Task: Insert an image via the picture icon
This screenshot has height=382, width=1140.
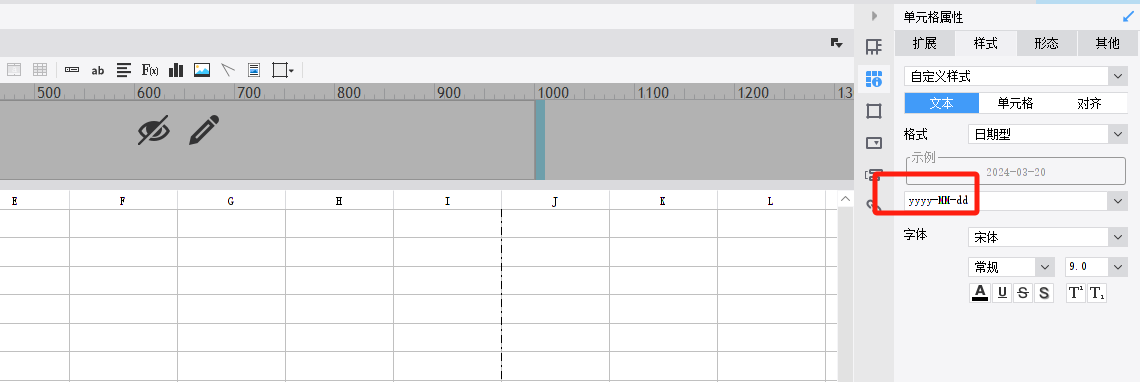Action: click(202, 70)
